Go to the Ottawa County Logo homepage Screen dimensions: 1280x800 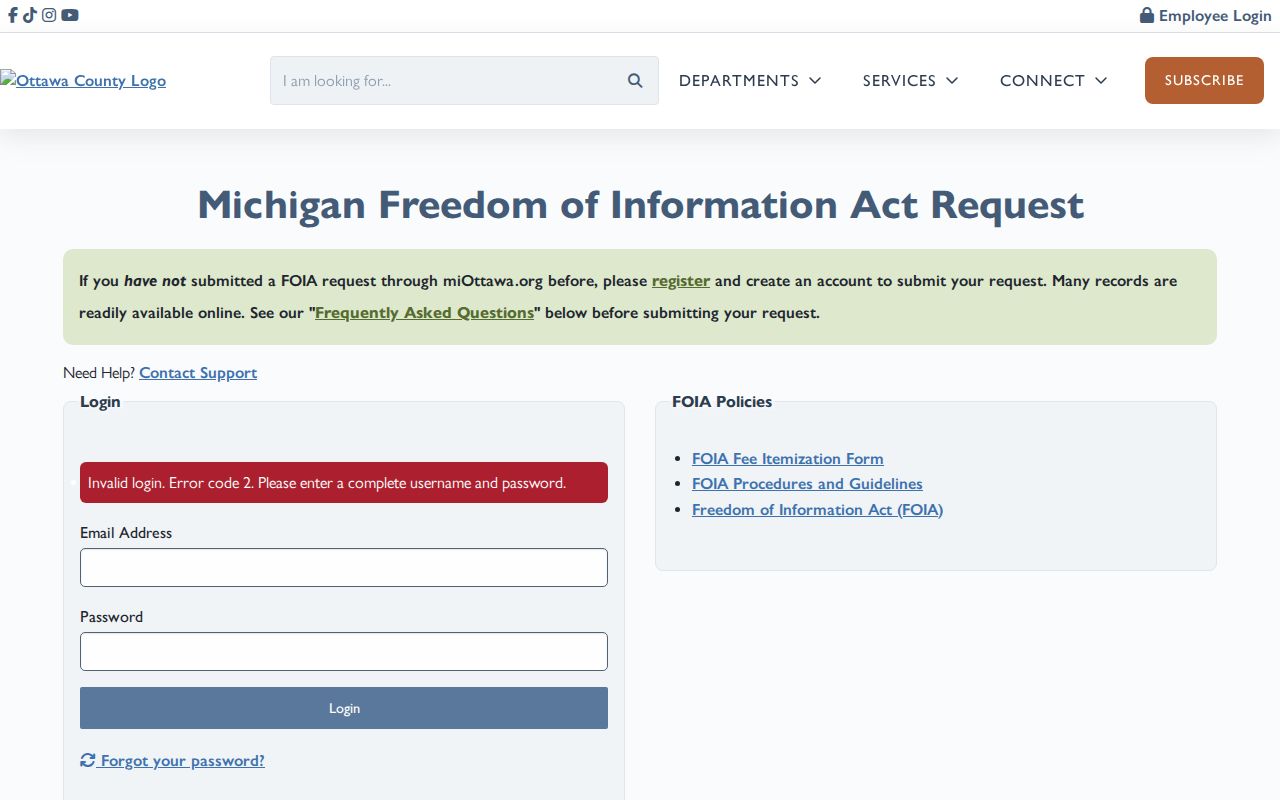pos(83,81)
